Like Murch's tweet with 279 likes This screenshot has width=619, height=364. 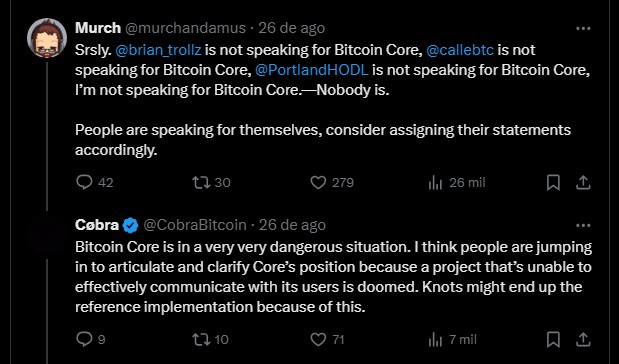pos(318,182)
